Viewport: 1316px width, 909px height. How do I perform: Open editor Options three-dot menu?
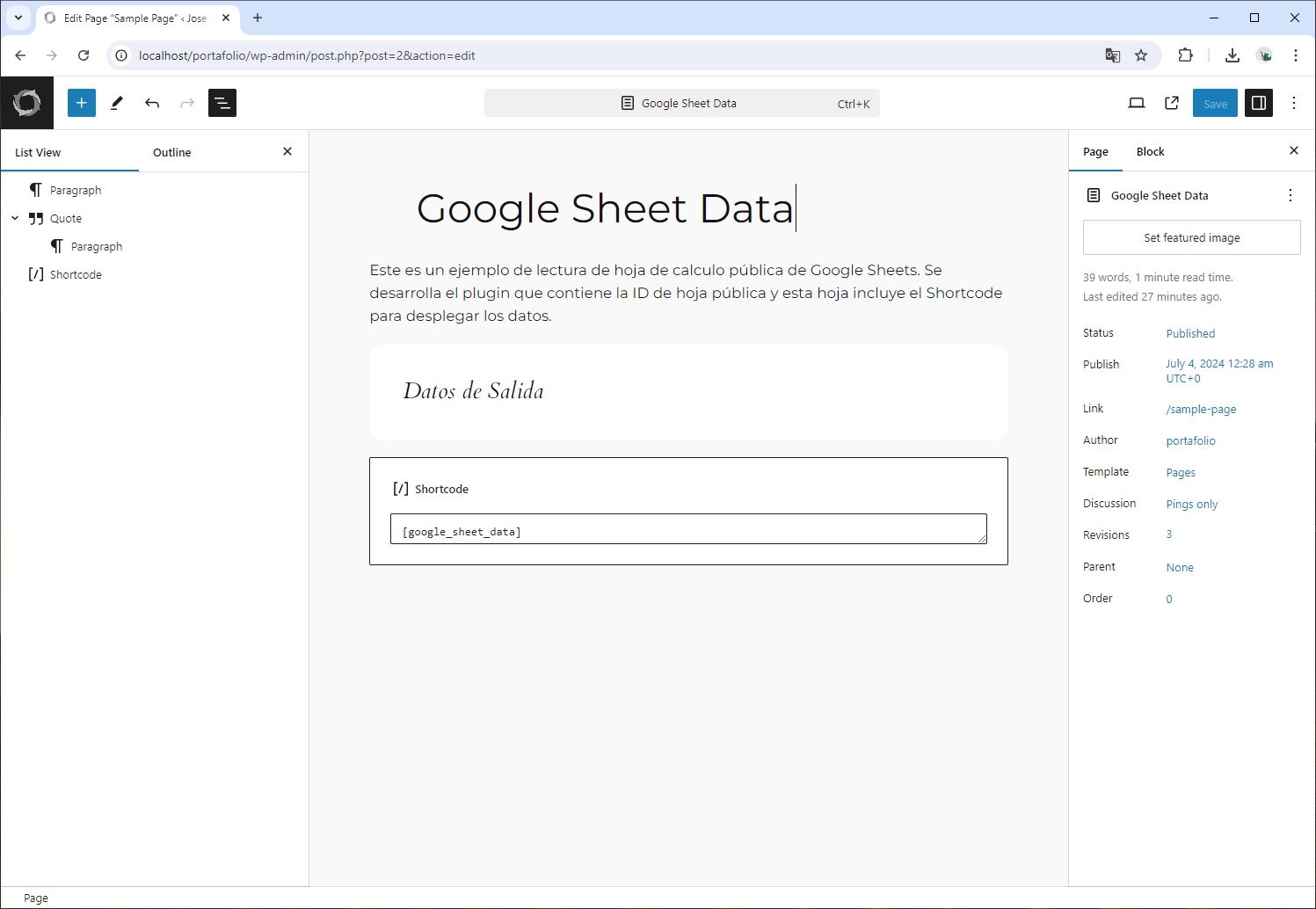[1294, 103]
